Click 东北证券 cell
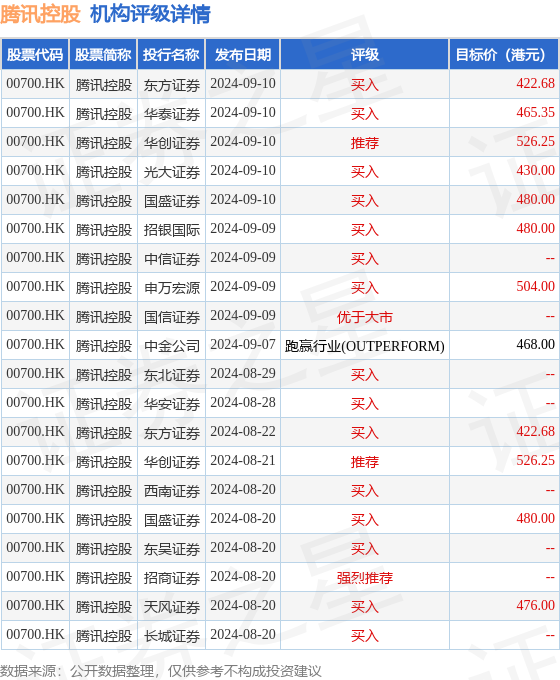The height and width of the screenshot is (680, 560). (172, 375)
